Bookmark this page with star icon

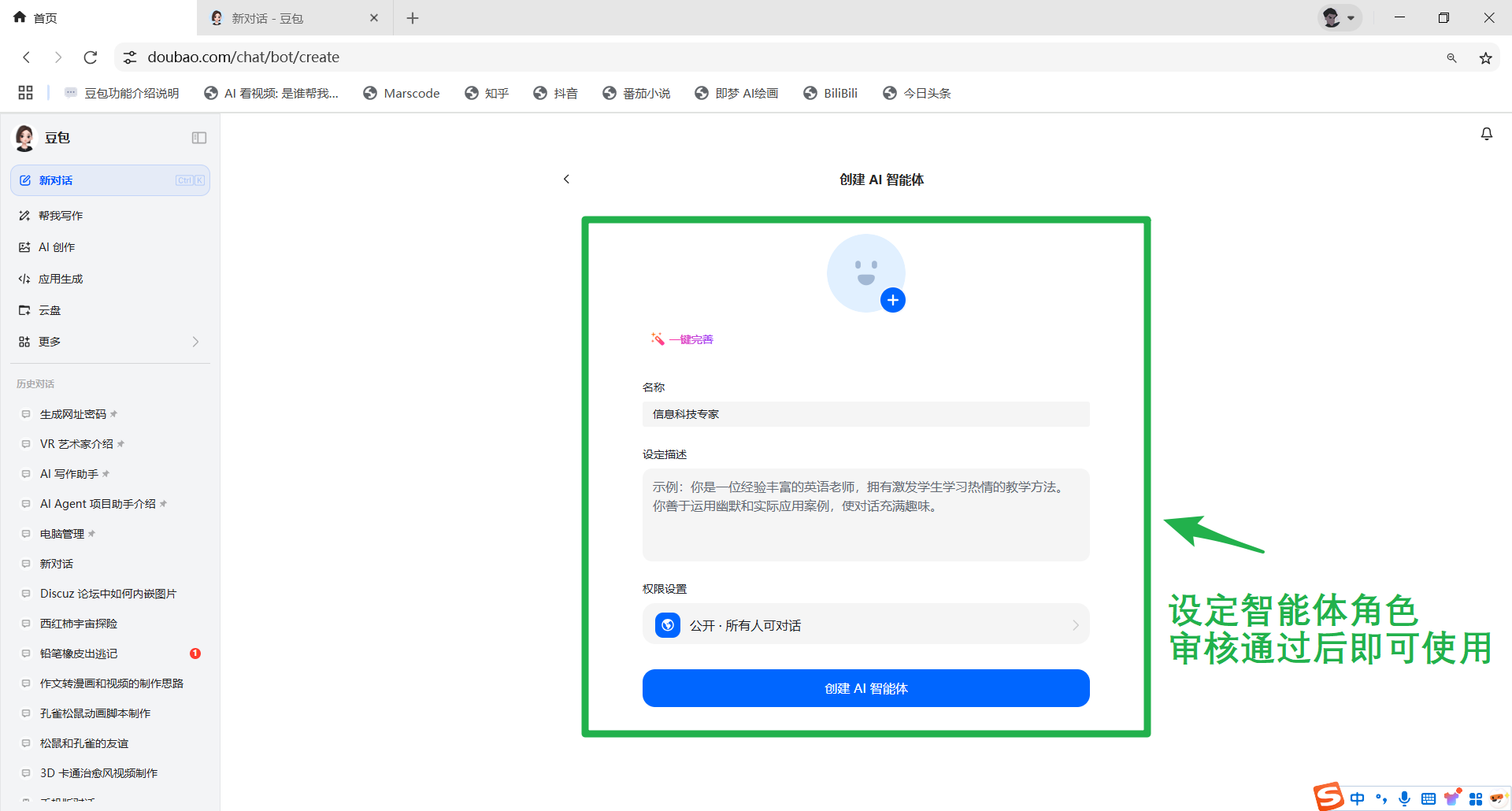click(1485, 57)
